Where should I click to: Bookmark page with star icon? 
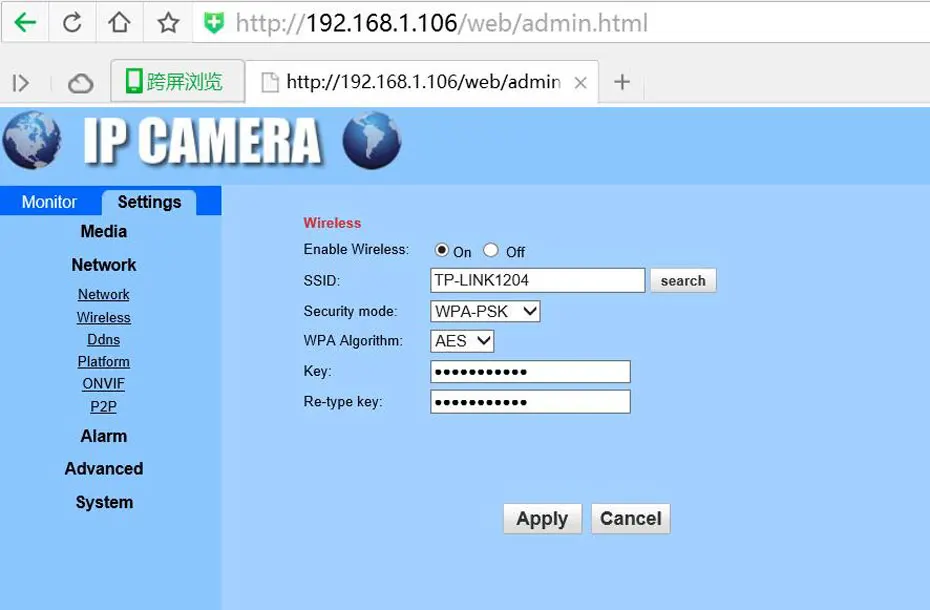(168, 23)
